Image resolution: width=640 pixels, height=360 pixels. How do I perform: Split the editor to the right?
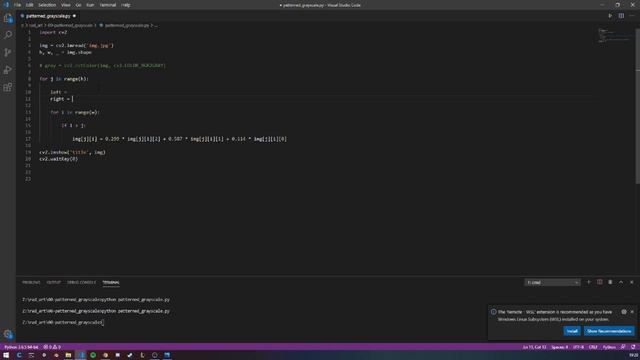click(621, 16)
